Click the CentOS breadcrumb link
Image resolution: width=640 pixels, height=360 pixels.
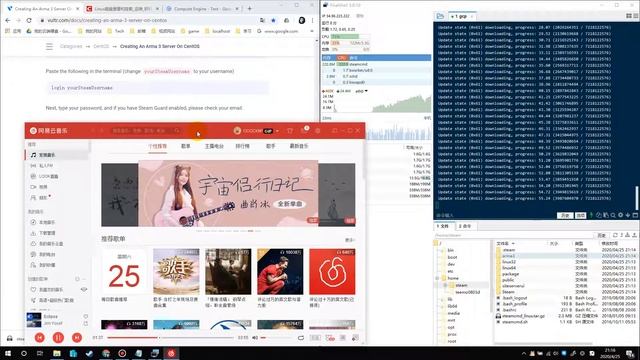[101, 47]
